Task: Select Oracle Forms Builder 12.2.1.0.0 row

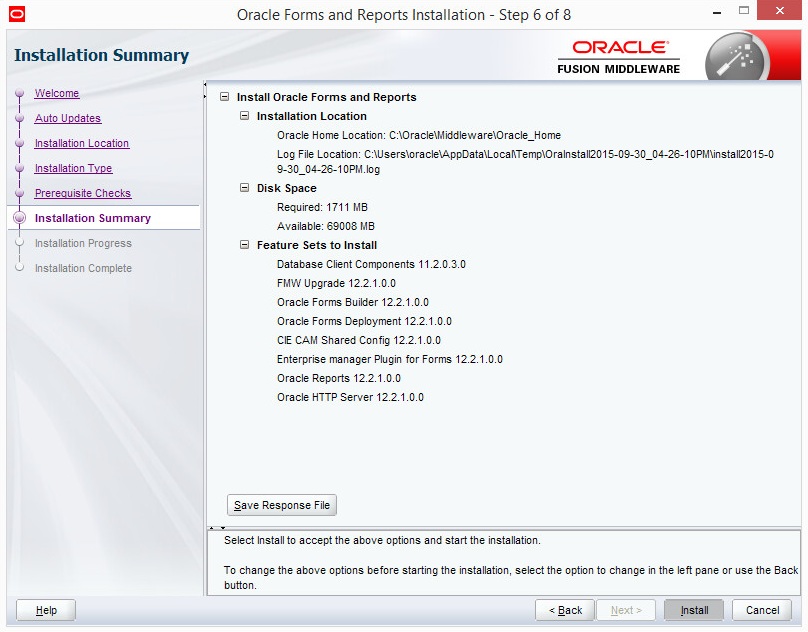Action: [x=352, y=302]
